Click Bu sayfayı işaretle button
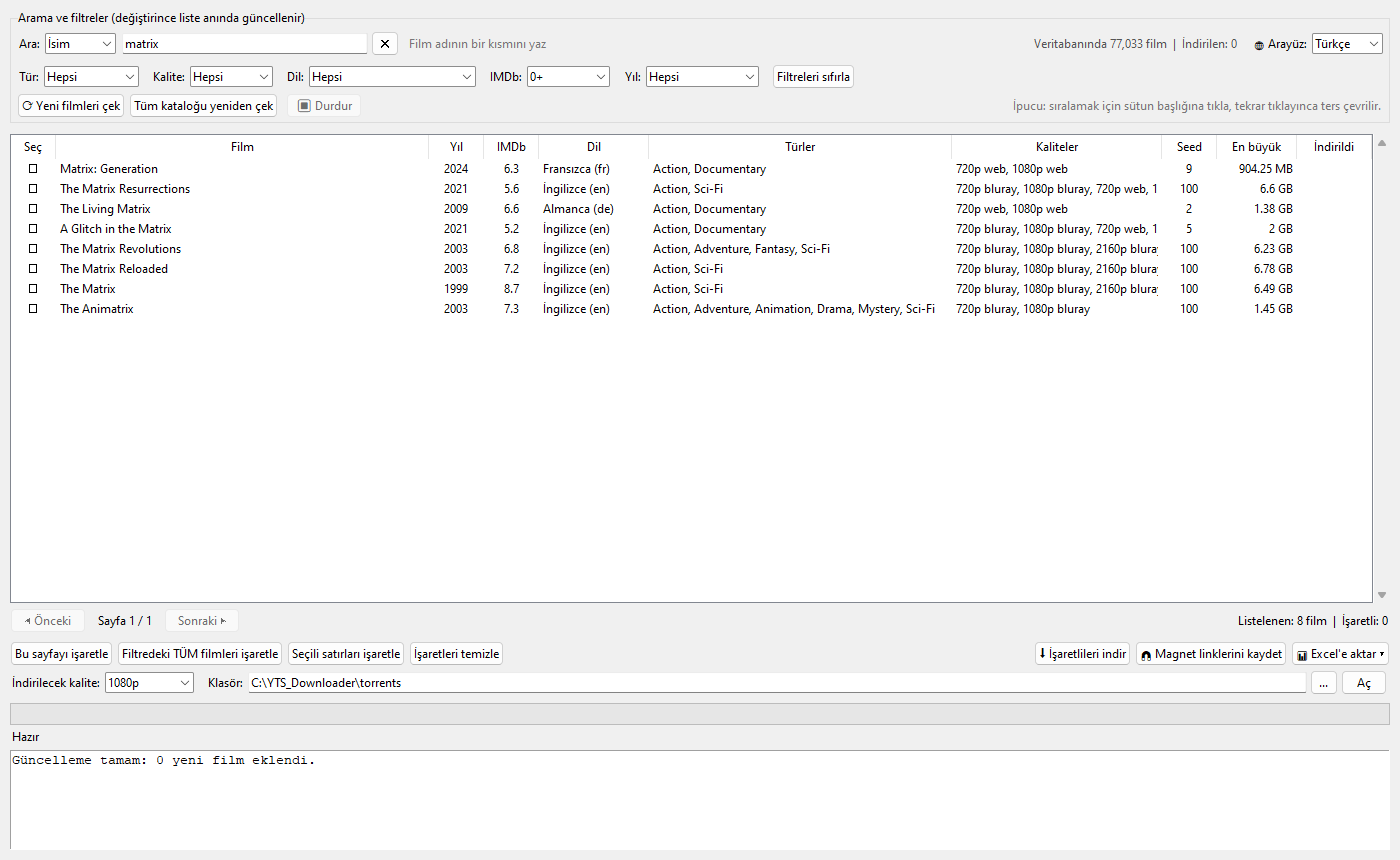 pos(61,654)
